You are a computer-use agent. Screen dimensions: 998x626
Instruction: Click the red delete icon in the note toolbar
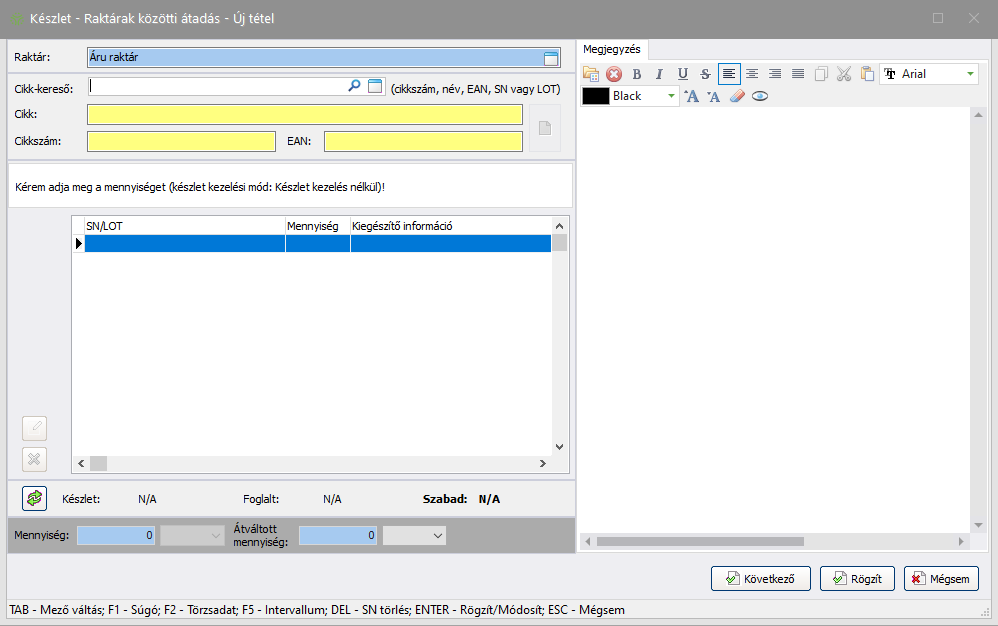614,74
